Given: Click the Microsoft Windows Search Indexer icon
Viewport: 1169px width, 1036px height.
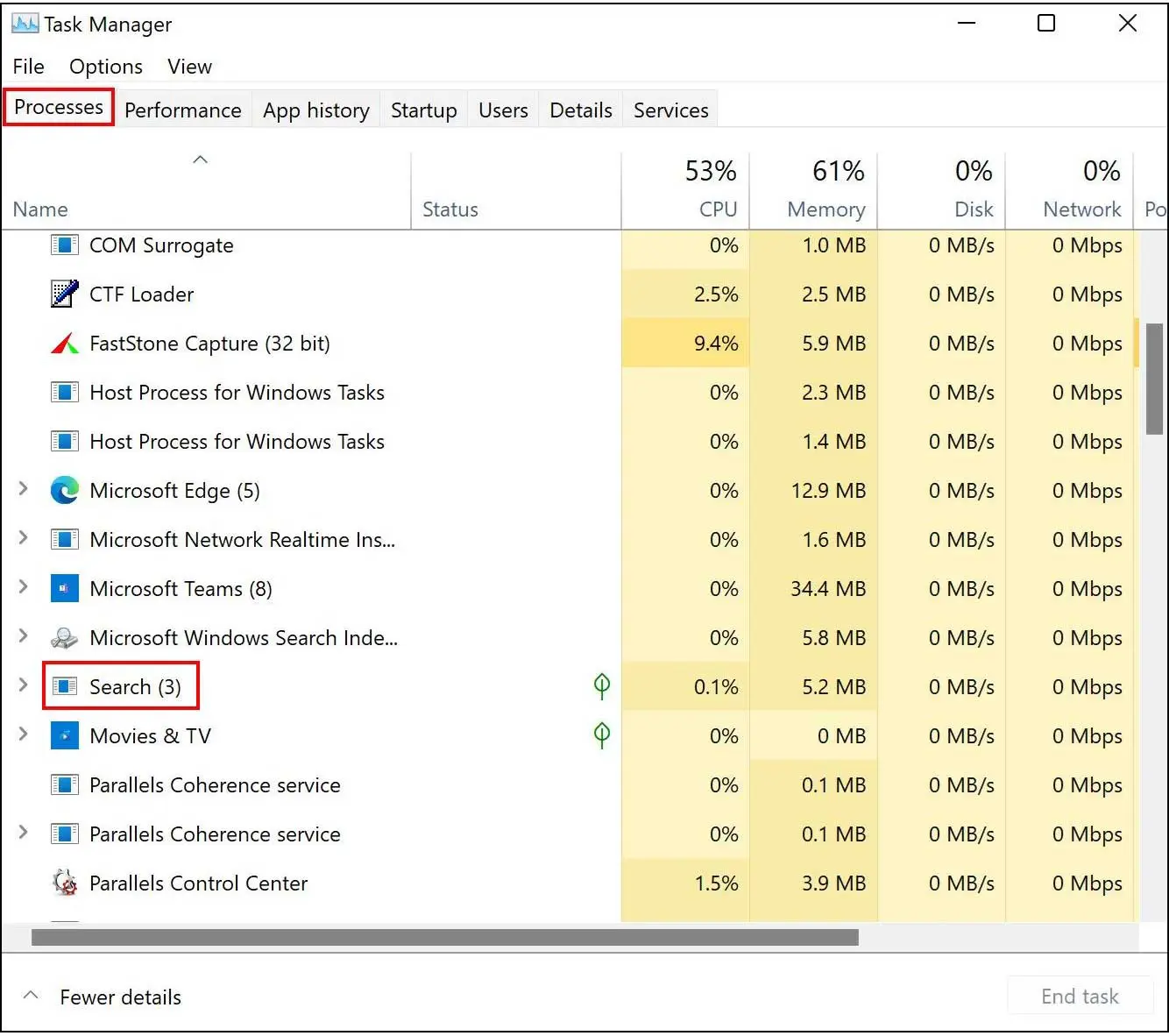Looking at the screenshot, I should 64,637.
